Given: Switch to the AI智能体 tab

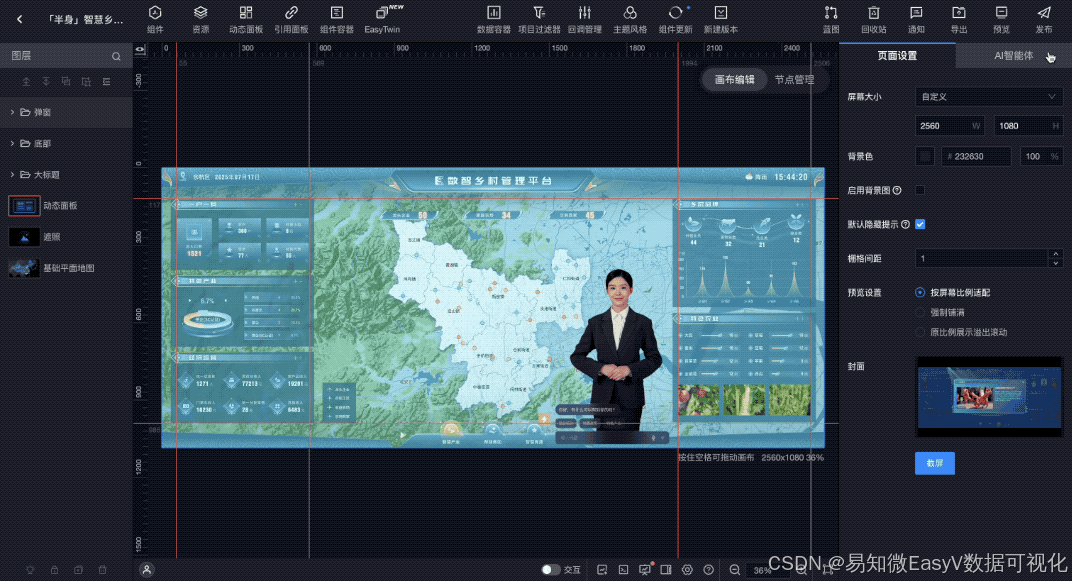Looking at the screenshot, I should tap(1013, 56).
